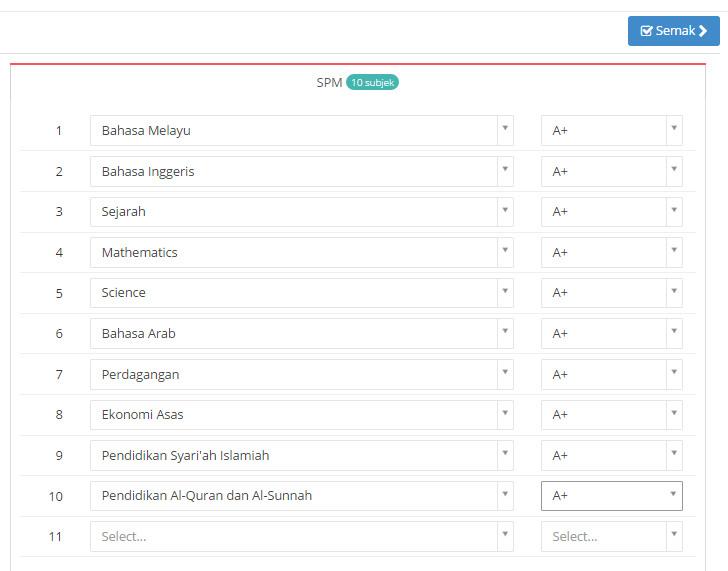728x571 pixels.
Task: Open the Bahasa Inggeris subject dropdown
Action: pos(302,171)
